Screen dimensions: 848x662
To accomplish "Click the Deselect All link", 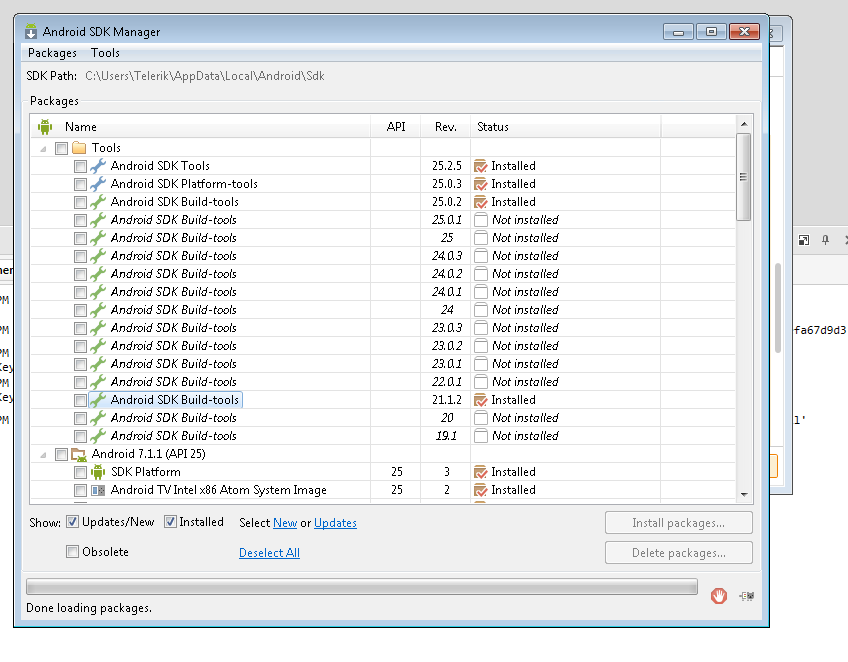I will [x=269, y=553].
